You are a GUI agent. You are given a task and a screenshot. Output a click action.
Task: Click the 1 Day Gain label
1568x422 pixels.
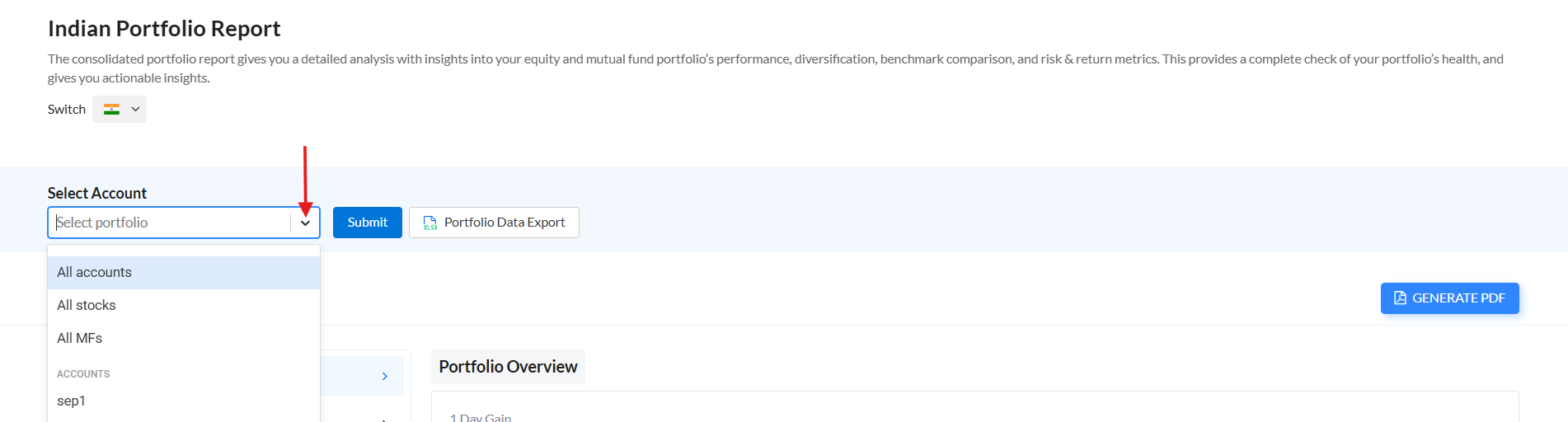click(x=481, y=417)
